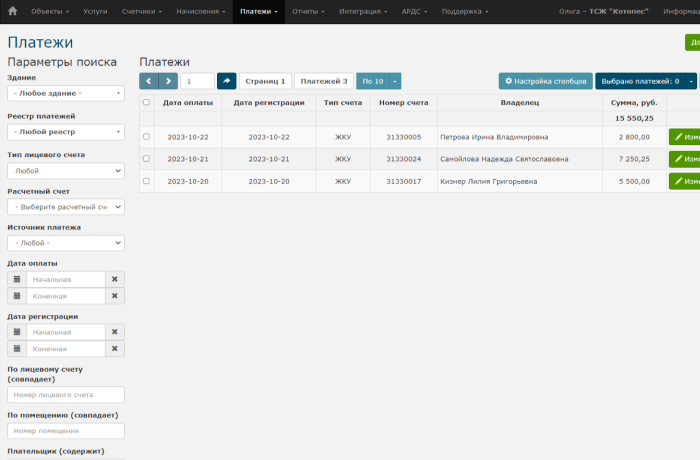
Task: Open the Отчеты menu
Action: [308, 12]
